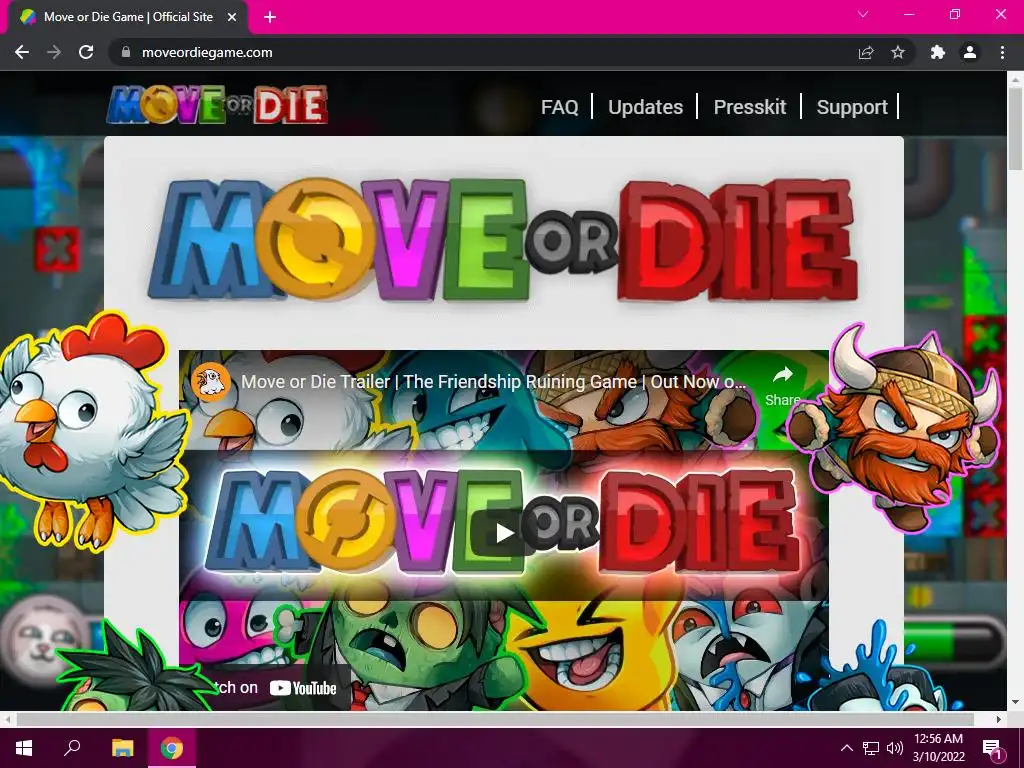
Task: Click the small Move or Die header logo
Action: point(217,104)
